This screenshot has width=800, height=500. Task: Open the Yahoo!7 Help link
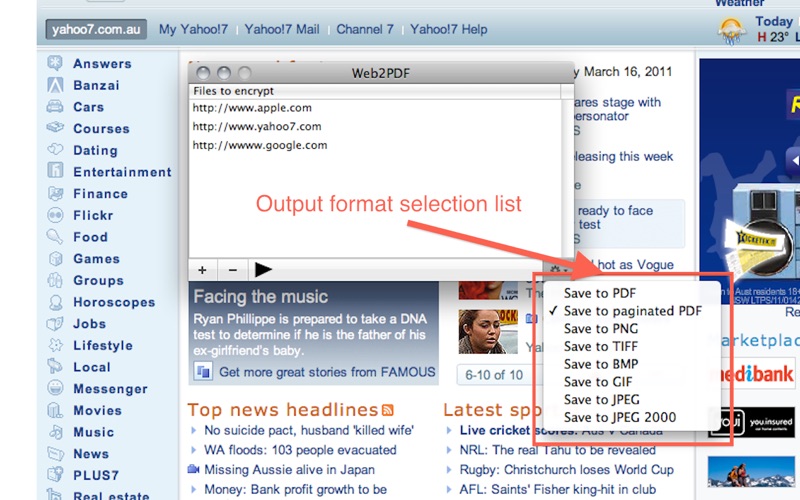(448, 30)
